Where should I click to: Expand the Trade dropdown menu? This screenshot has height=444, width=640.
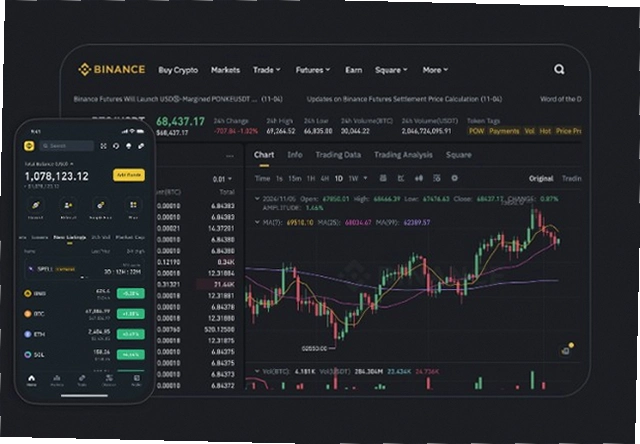tap(267, 70)
